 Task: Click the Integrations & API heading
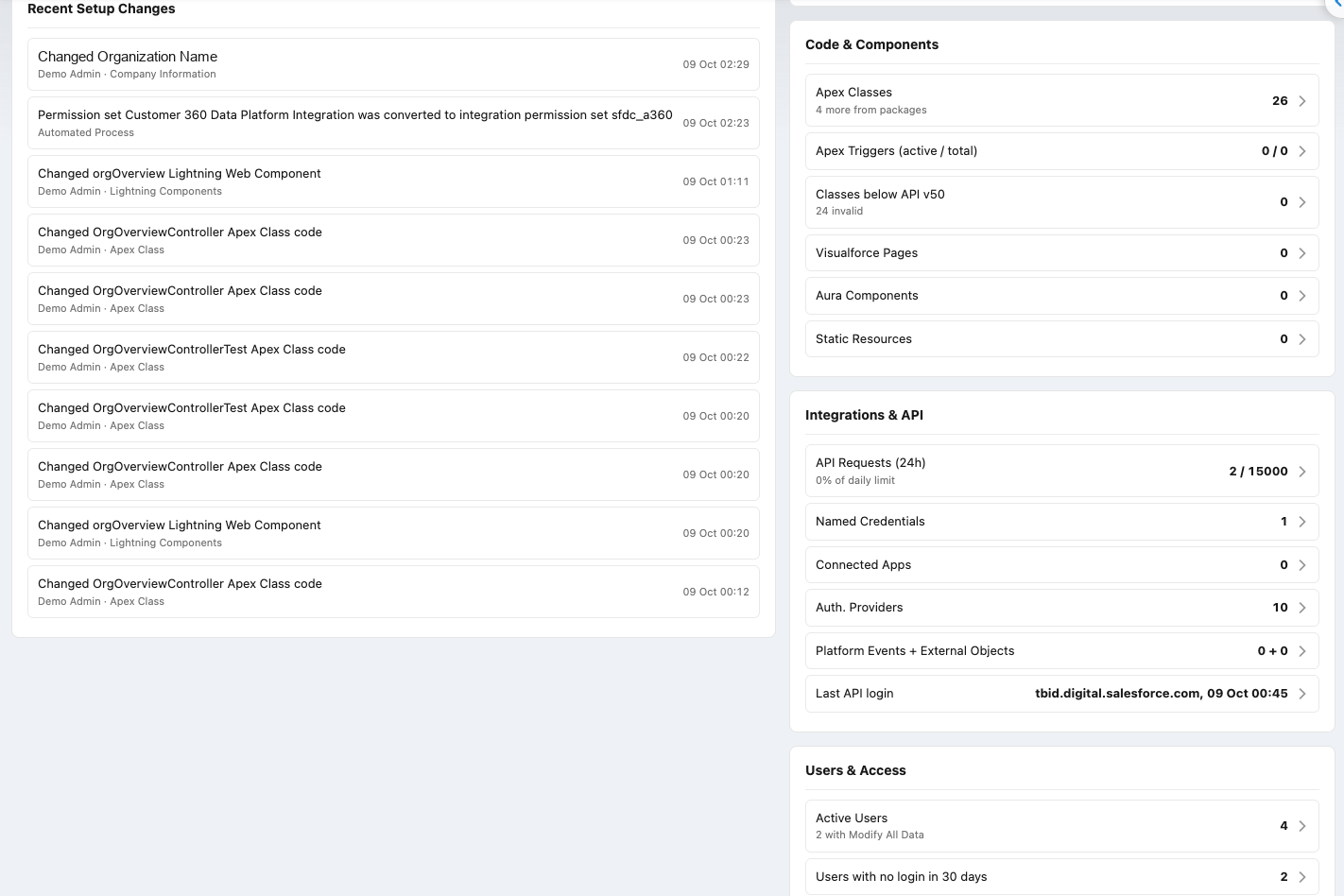[864, 415]
